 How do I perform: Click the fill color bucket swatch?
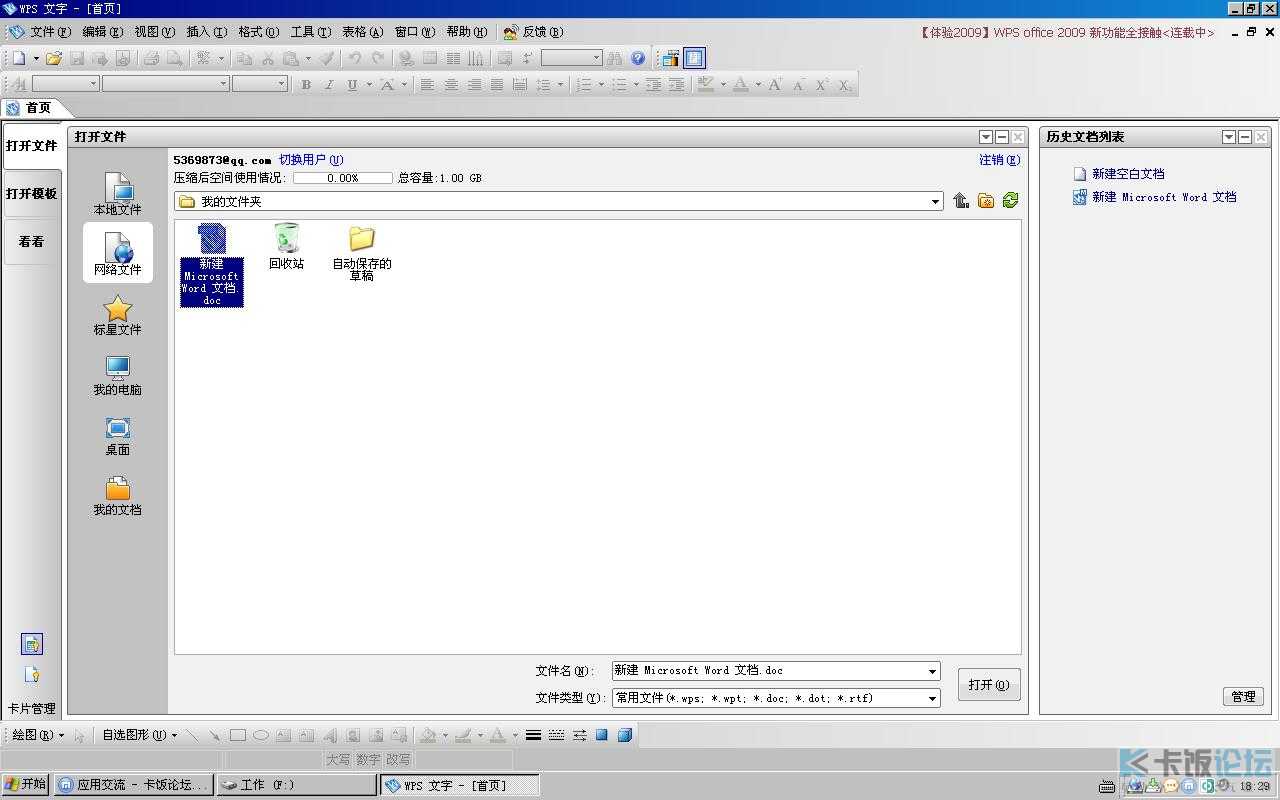(x=428, y=735)
